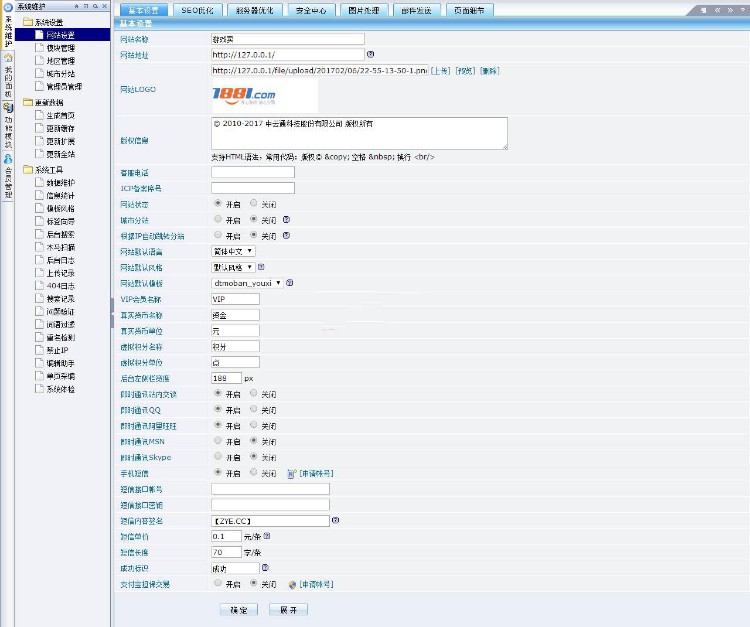Click the ICP备案序号 input field
Viewport: 750px width, 627px height.
coord(253,188)
